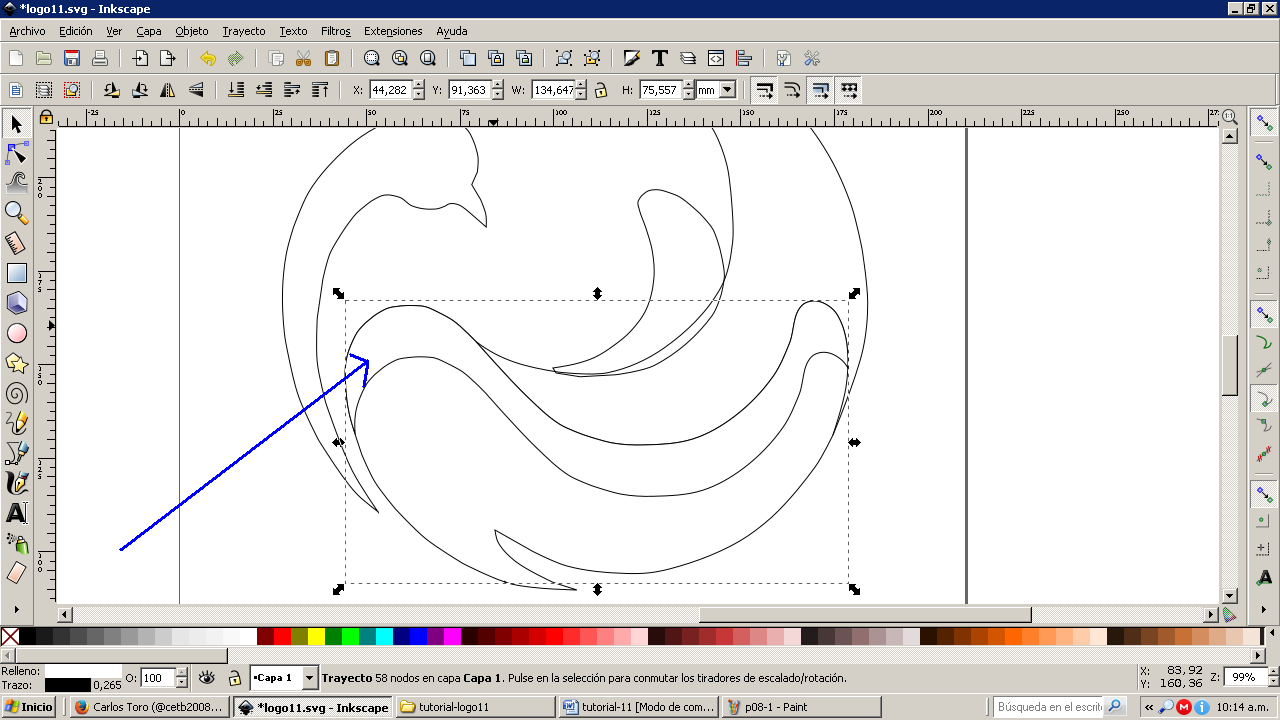Increase the W width value
1280x720 pixels.
[581, 85]
